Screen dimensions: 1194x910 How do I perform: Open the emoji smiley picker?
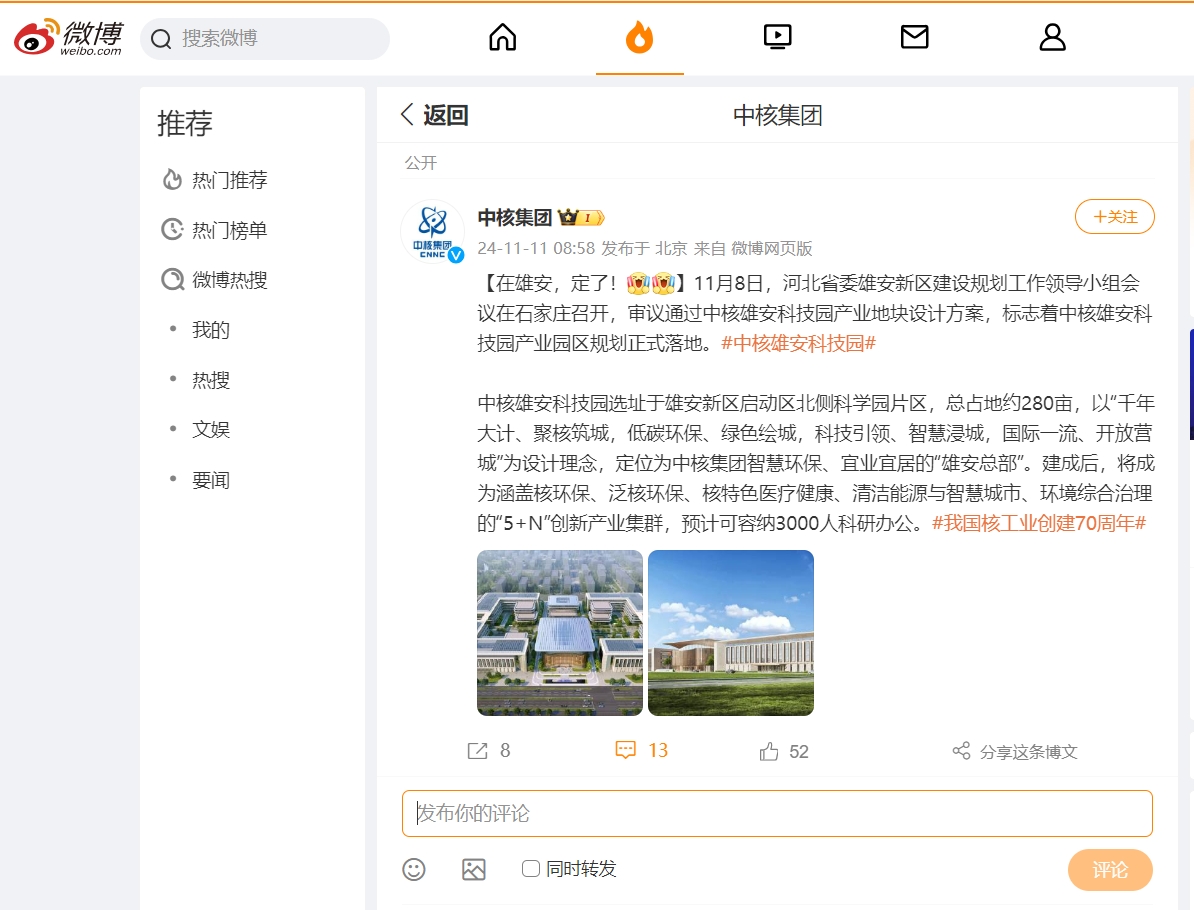[413, 869]
